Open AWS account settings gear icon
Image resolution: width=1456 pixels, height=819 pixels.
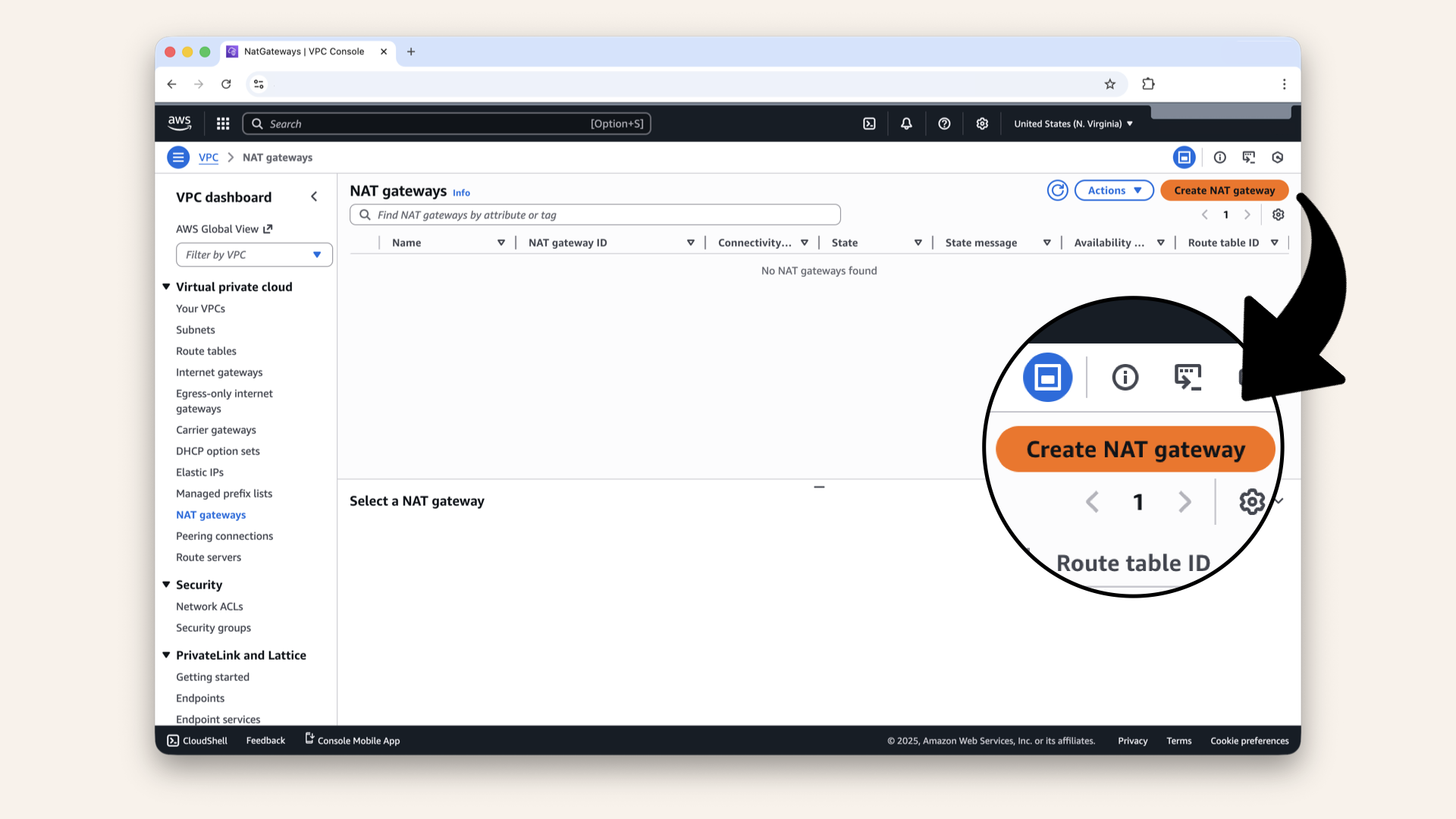[x=982, y=123]
